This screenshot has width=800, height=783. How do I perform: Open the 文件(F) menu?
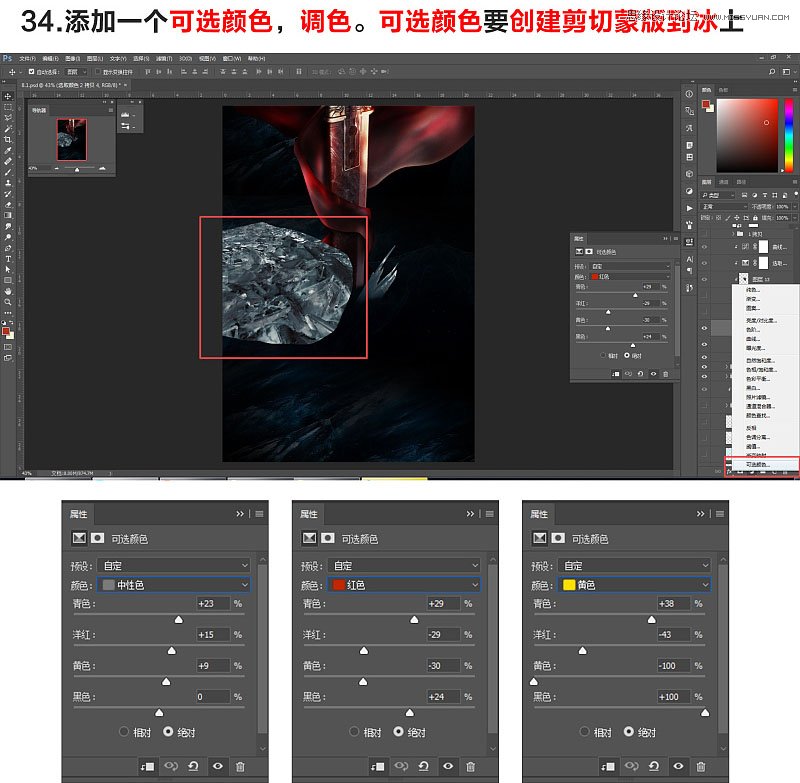27,59
